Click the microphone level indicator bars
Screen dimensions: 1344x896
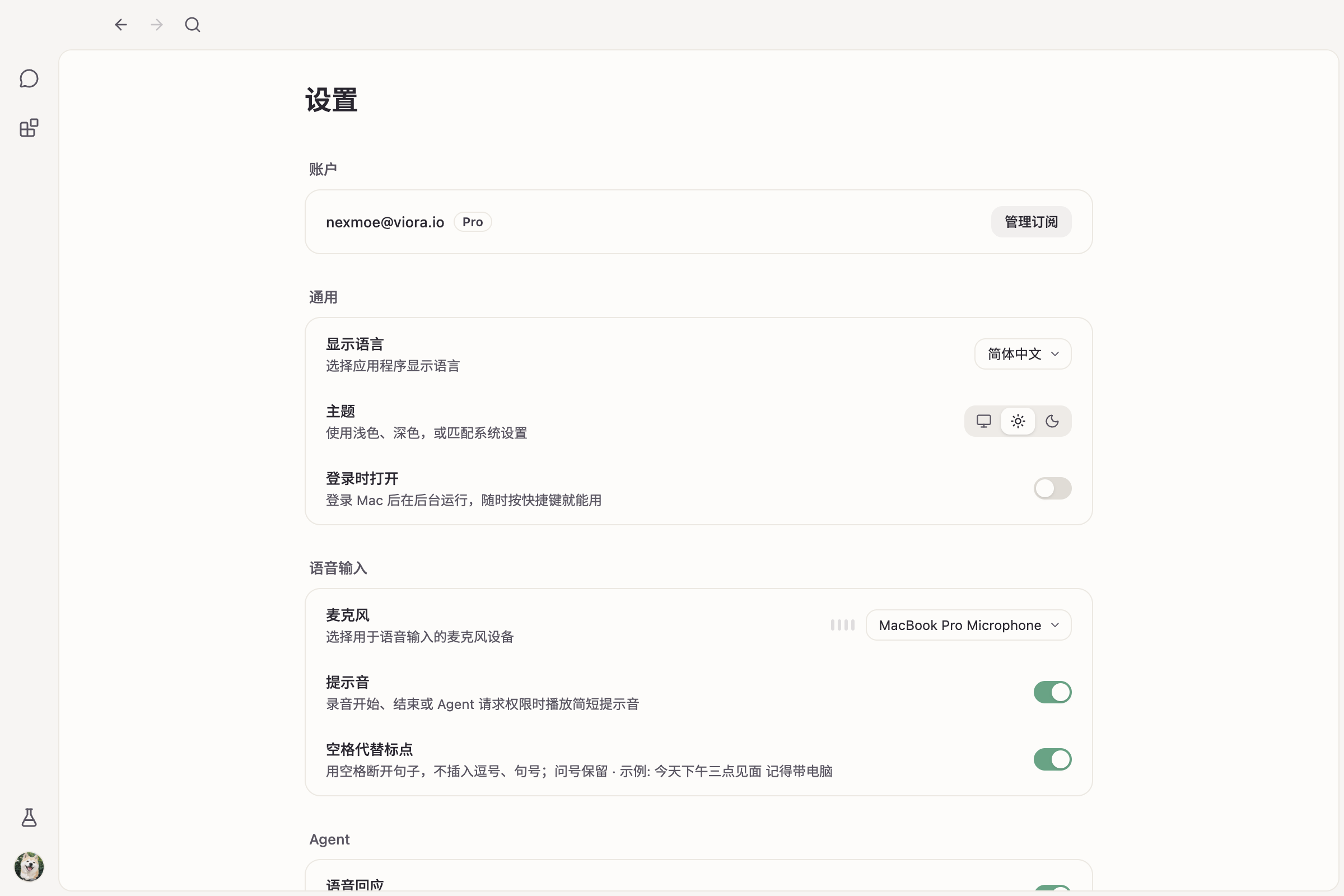(842, 625)
